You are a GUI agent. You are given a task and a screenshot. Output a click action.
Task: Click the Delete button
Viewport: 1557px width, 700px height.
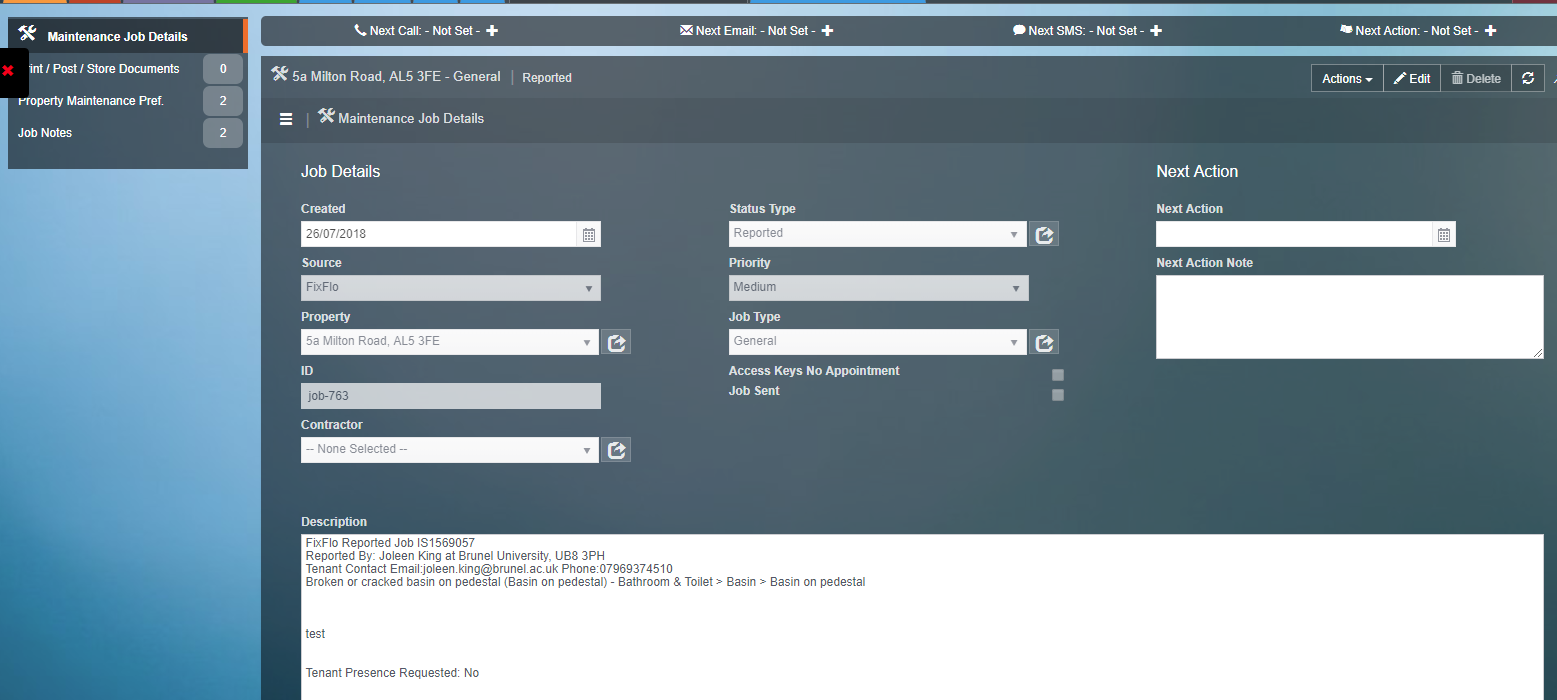(x=1476, y=78)
